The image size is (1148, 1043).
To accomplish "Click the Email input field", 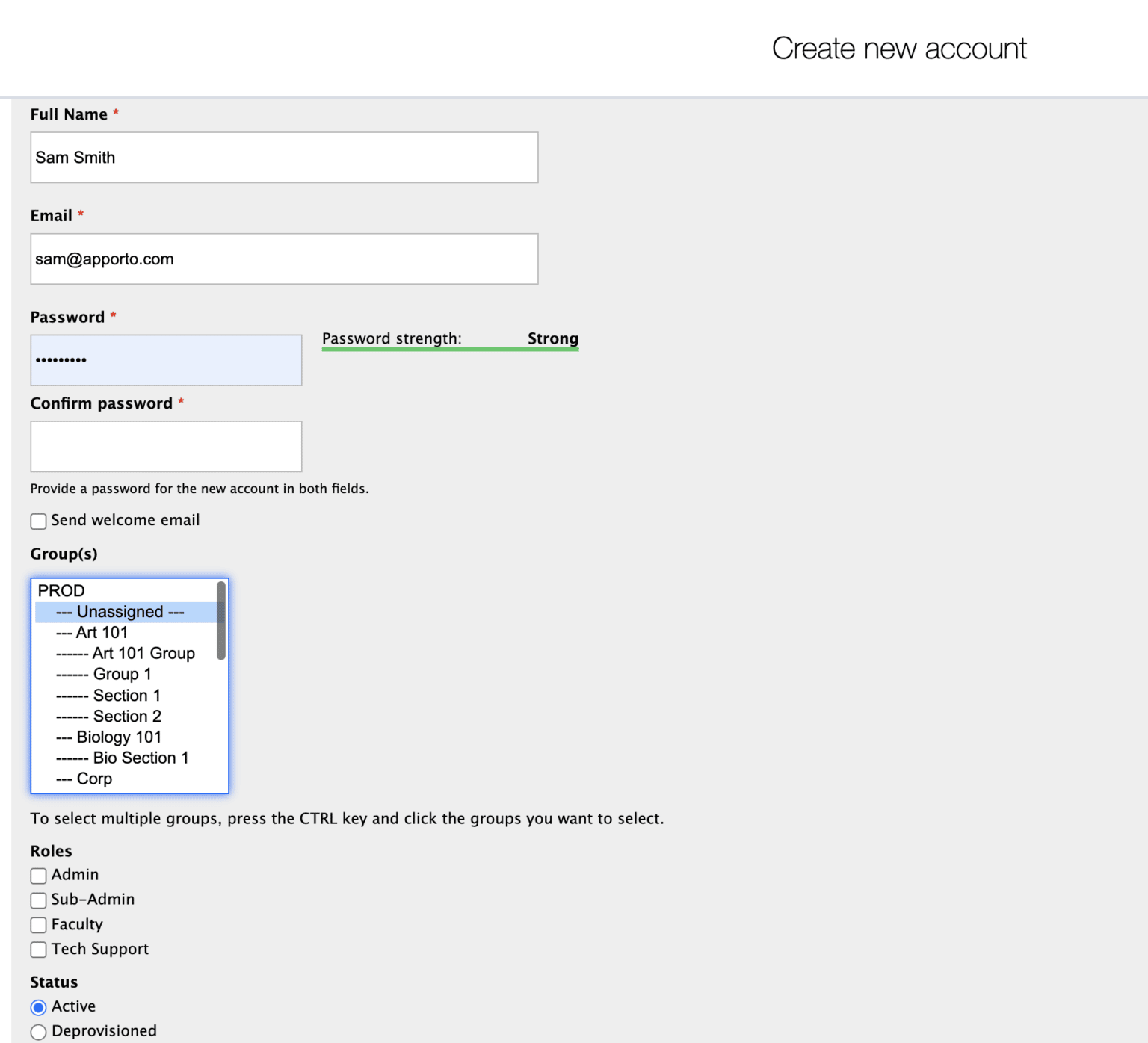I will [x=284, y=259].
